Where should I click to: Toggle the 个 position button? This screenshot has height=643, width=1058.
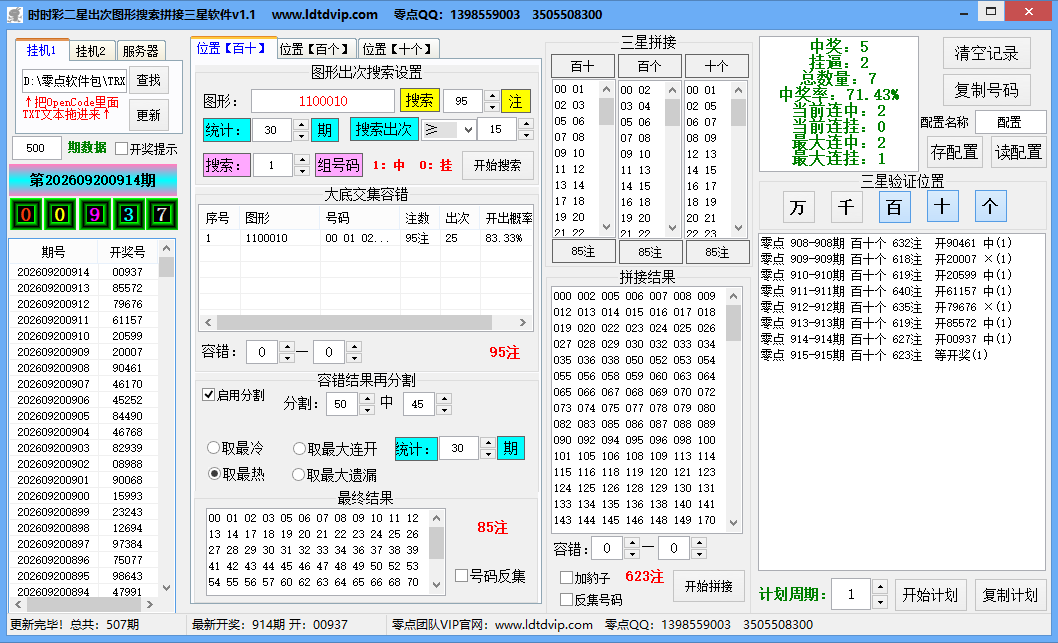point(990,207)
